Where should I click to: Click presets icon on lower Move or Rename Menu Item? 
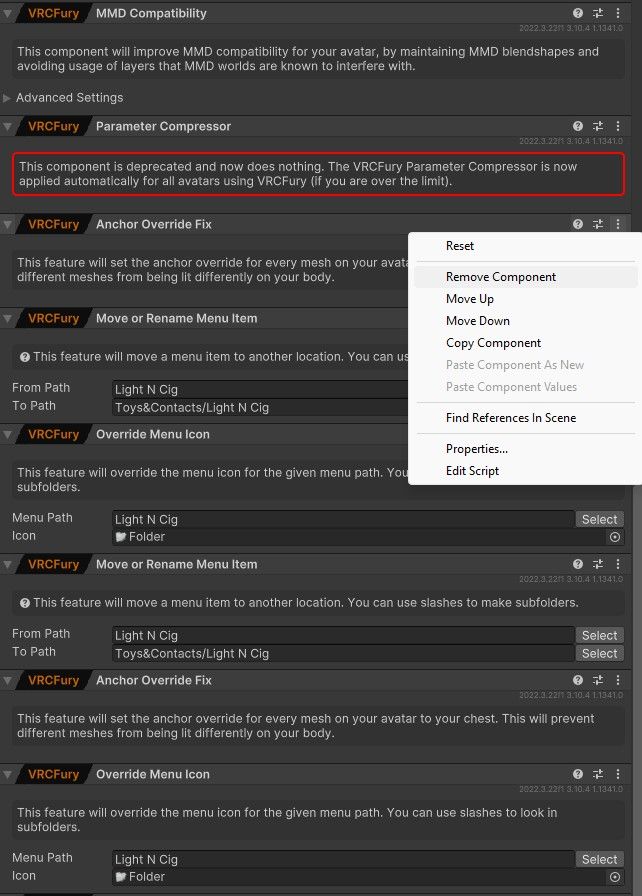coord(597,564)
